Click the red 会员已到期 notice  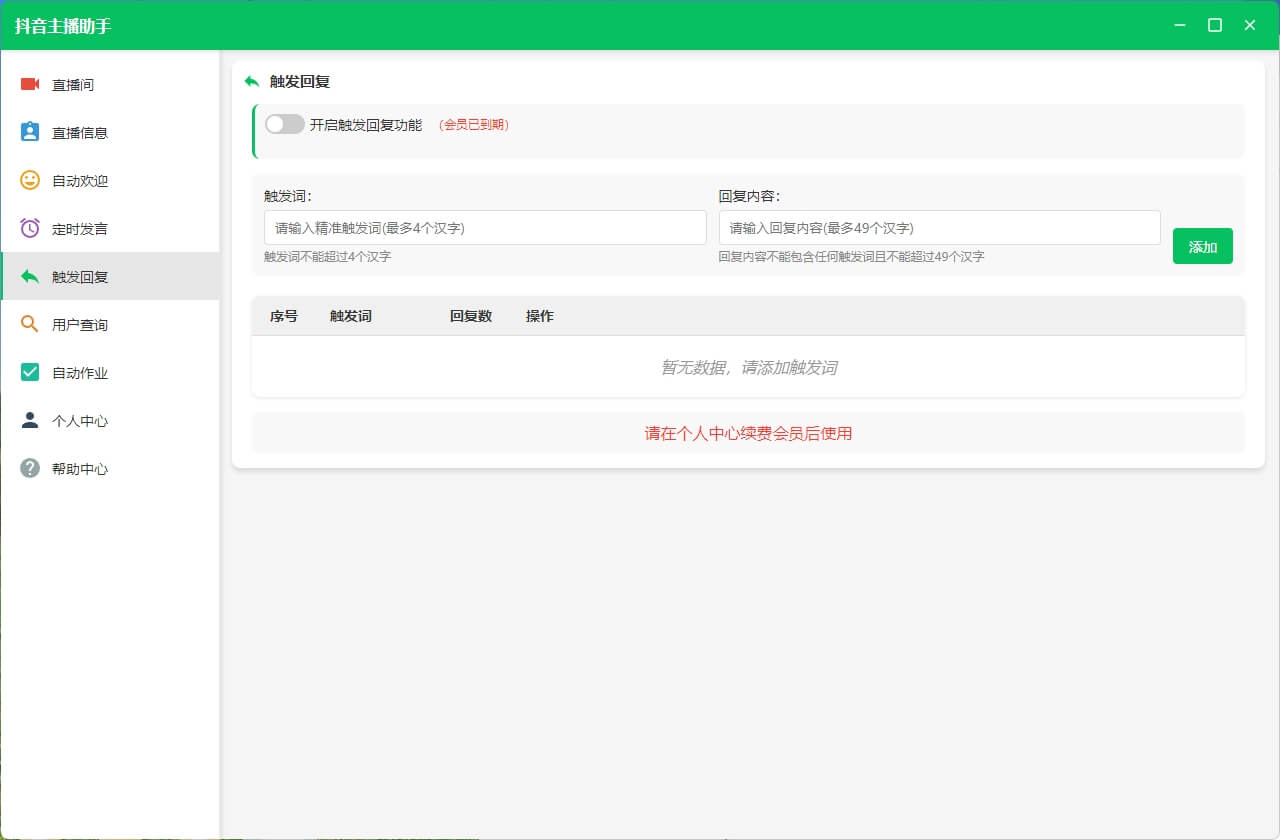click(x=474, y=125)
